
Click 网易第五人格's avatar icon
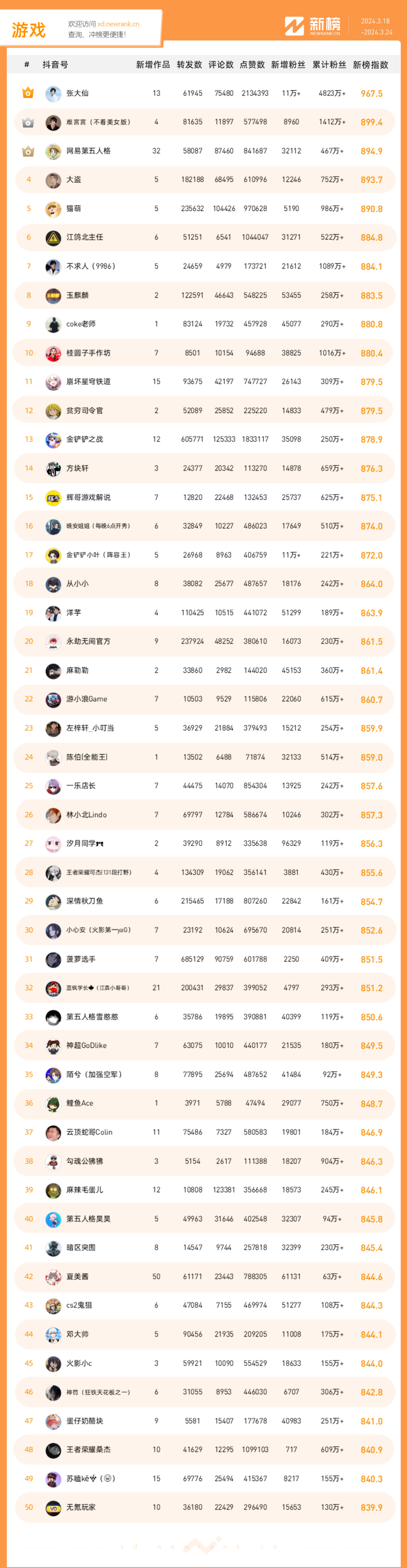tap(53, 151)
